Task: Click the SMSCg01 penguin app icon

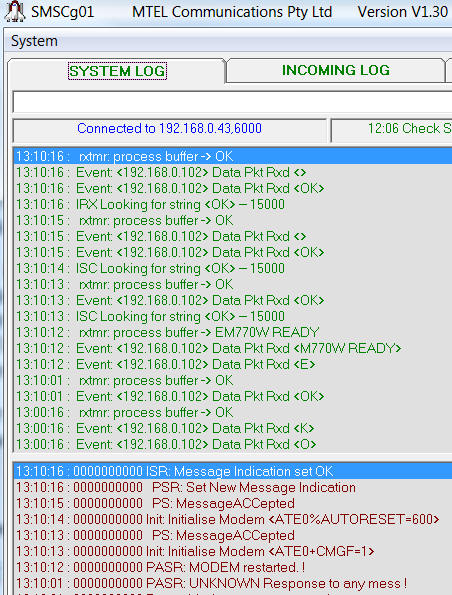Action: coord(14,11)
